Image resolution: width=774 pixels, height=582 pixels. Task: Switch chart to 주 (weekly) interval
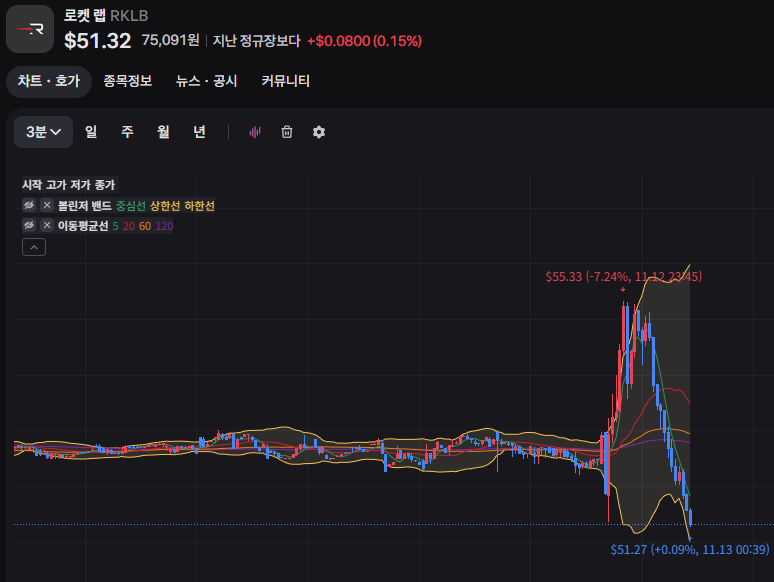[x=127, y=132]
